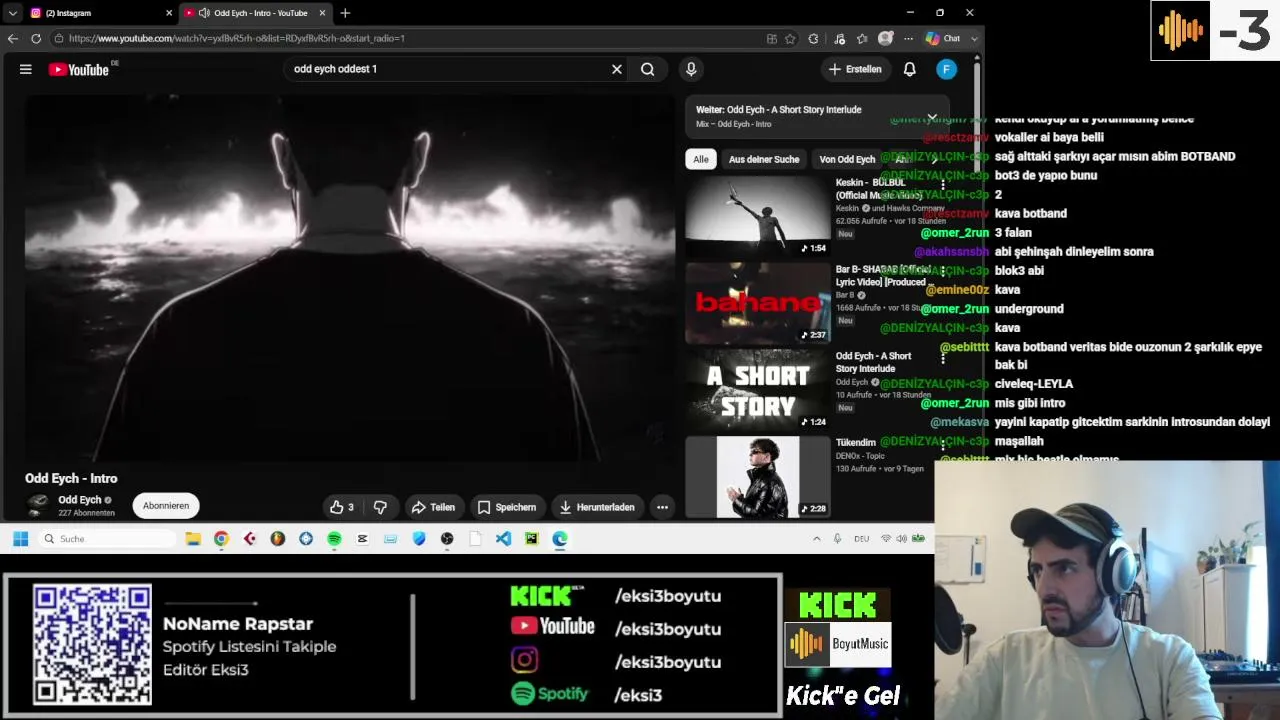Open the 'Odd Eych - A Short Story Interlude' title

[873, 362]
